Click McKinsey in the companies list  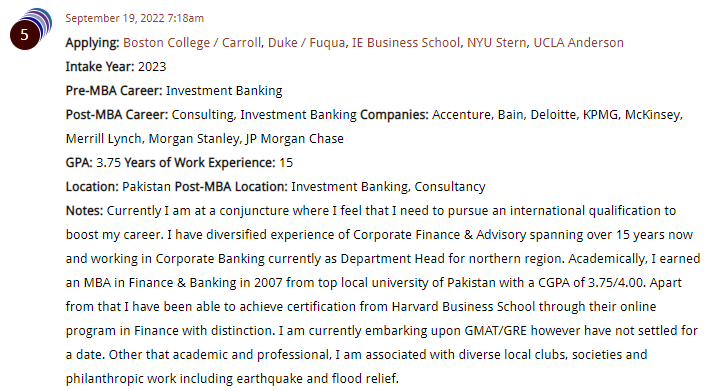(652, 115)
